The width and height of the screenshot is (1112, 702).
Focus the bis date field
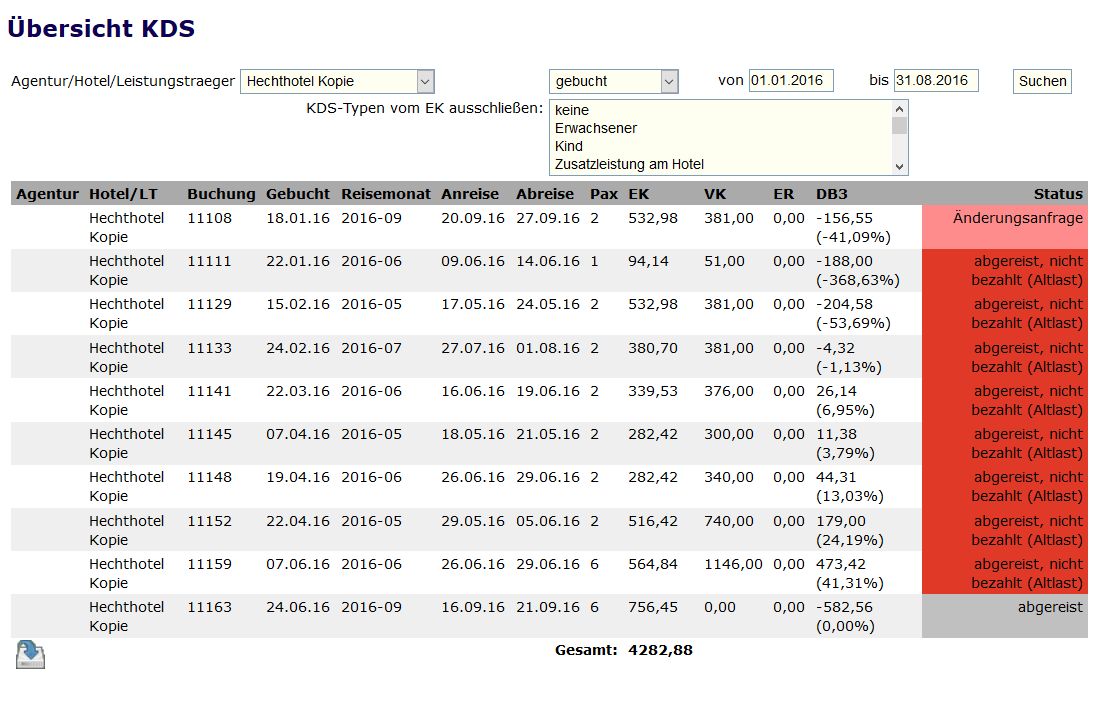935,81
